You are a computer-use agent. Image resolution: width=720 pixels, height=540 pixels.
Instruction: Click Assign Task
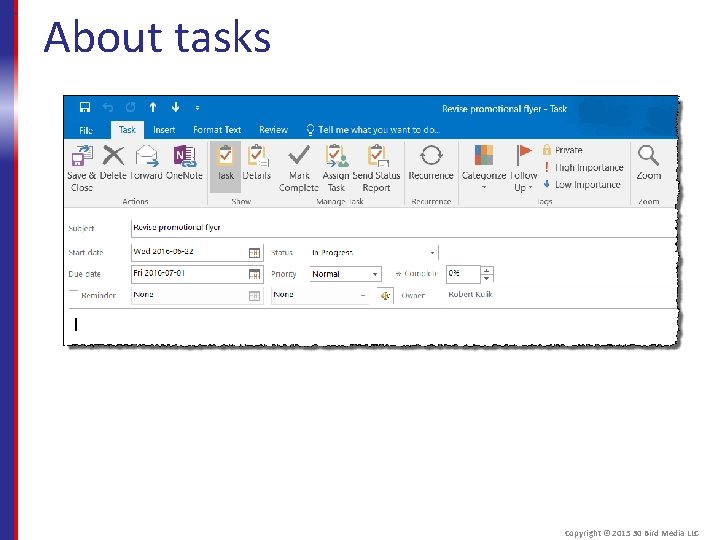[336, 168]
